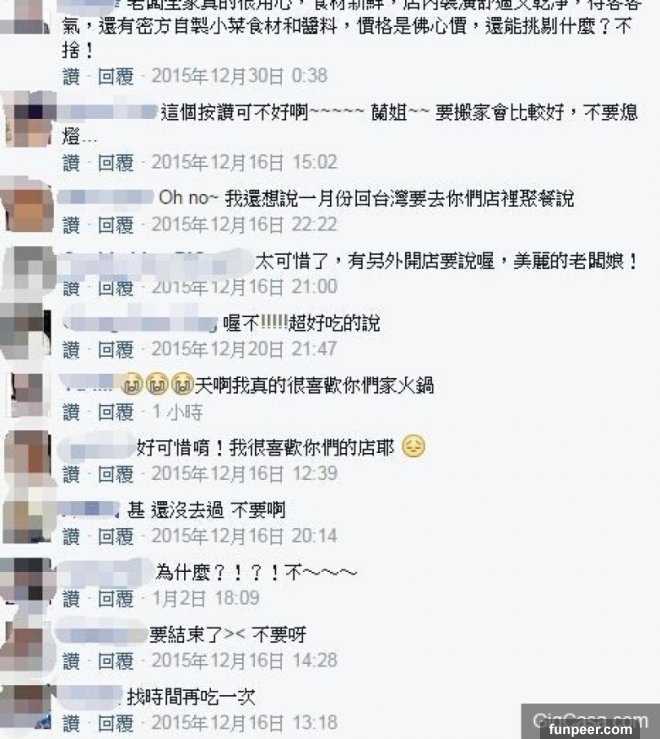Like the 'Oh no~' comment
This screenshot has width=660, height=739.
(x=71, y=225)
